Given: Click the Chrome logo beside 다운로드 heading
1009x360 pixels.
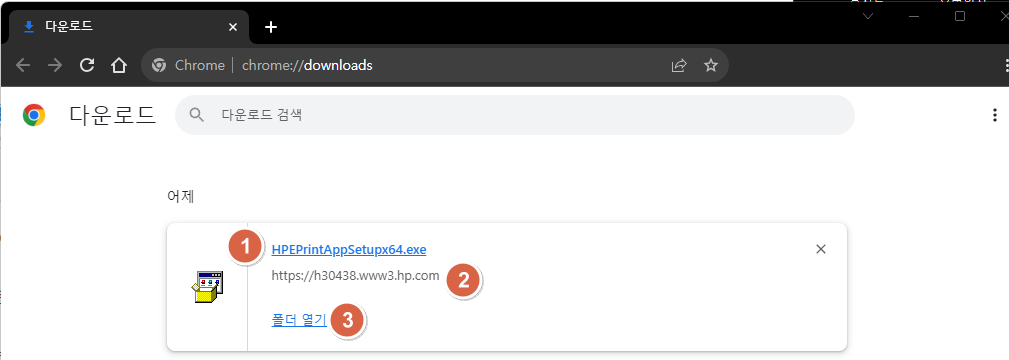Looking at the screenshot, I should pyautogui.click(x=33, y=115).
